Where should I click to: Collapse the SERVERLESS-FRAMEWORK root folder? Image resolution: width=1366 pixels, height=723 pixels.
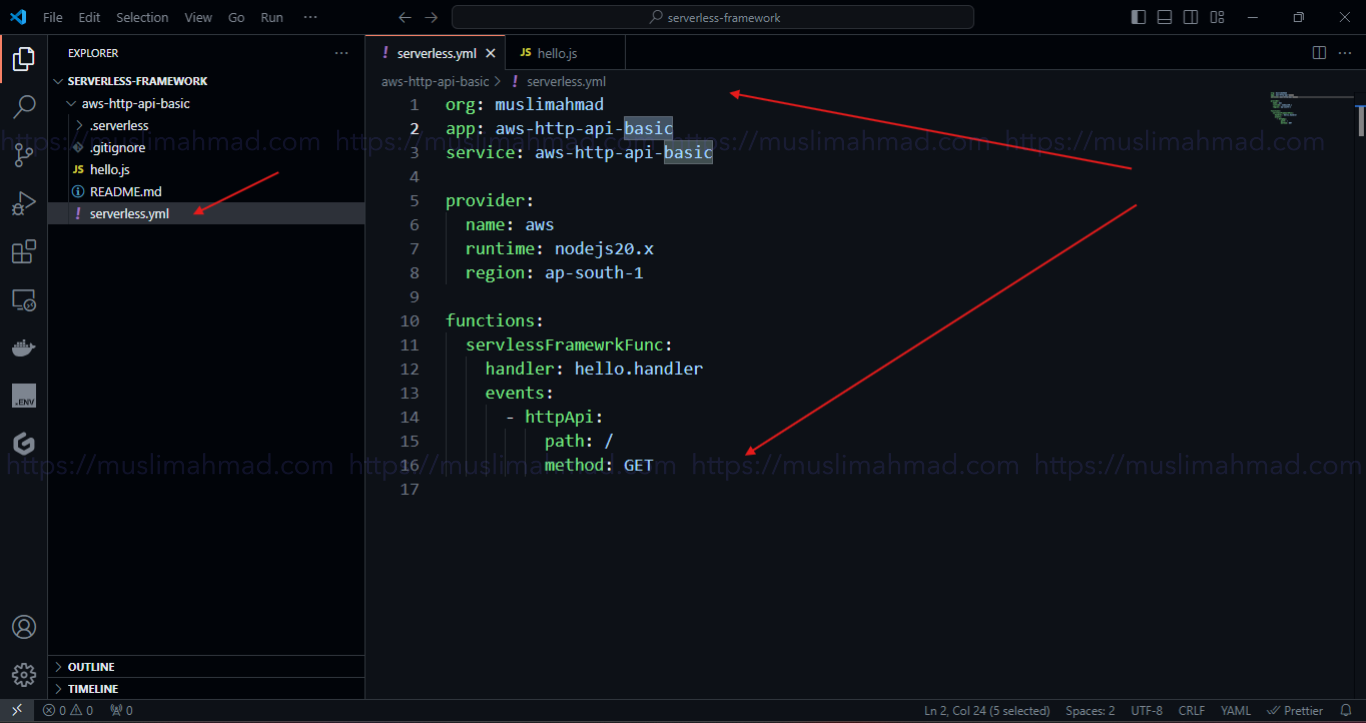206,81
